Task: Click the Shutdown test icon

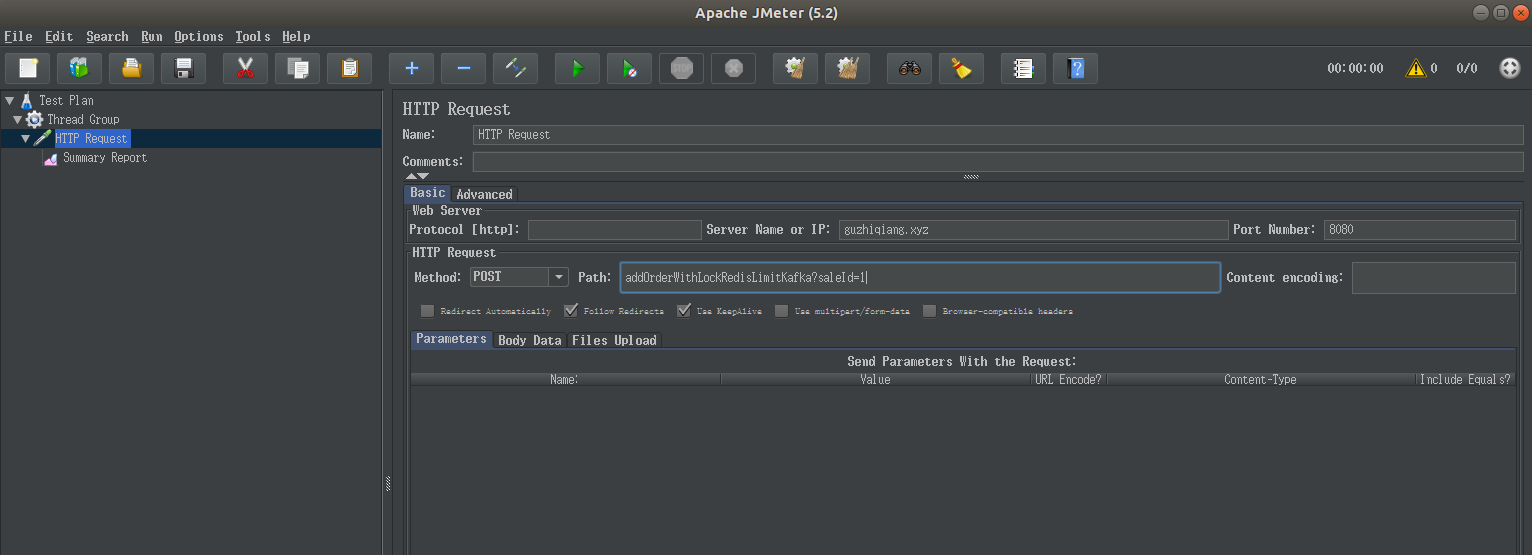Action: click(733, 68)
